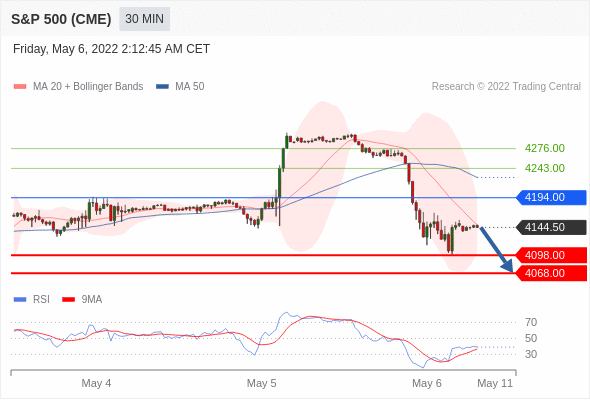Click the blue MA 50 legend swatch
The width and height of the screenshot is (590, 400).
click(x=162, y=87)
